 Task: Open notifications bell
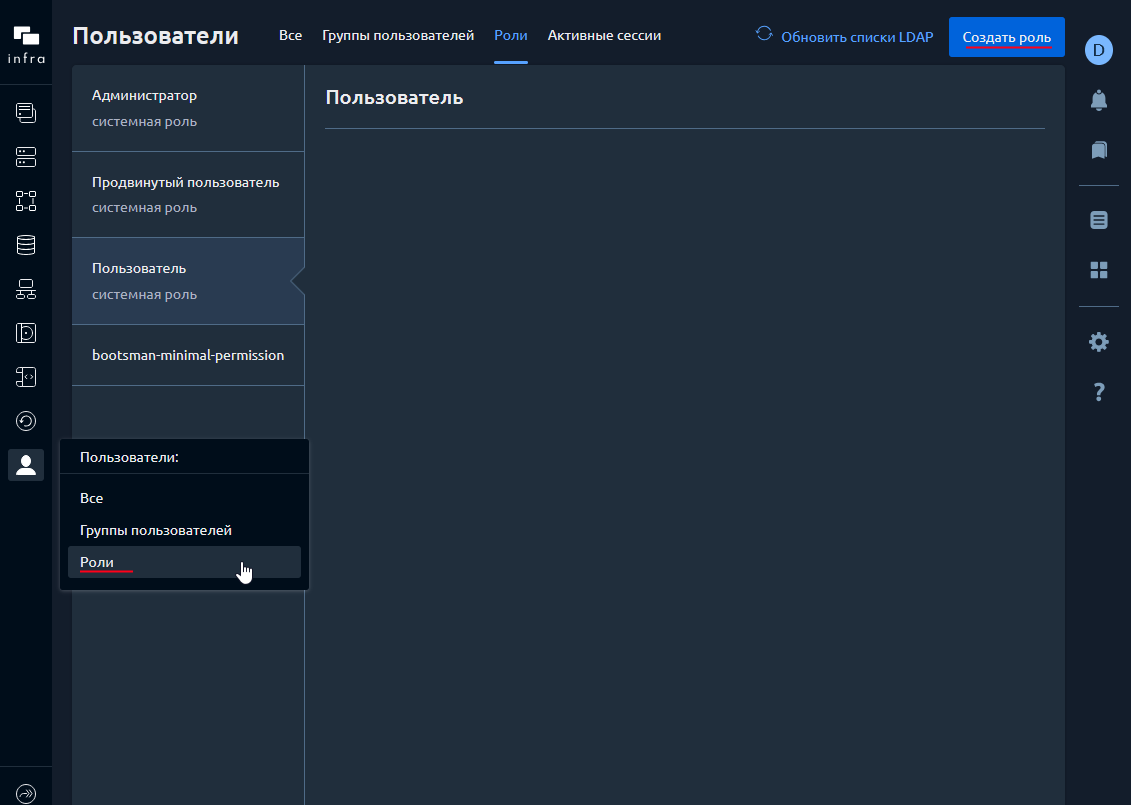[1099, 100]
